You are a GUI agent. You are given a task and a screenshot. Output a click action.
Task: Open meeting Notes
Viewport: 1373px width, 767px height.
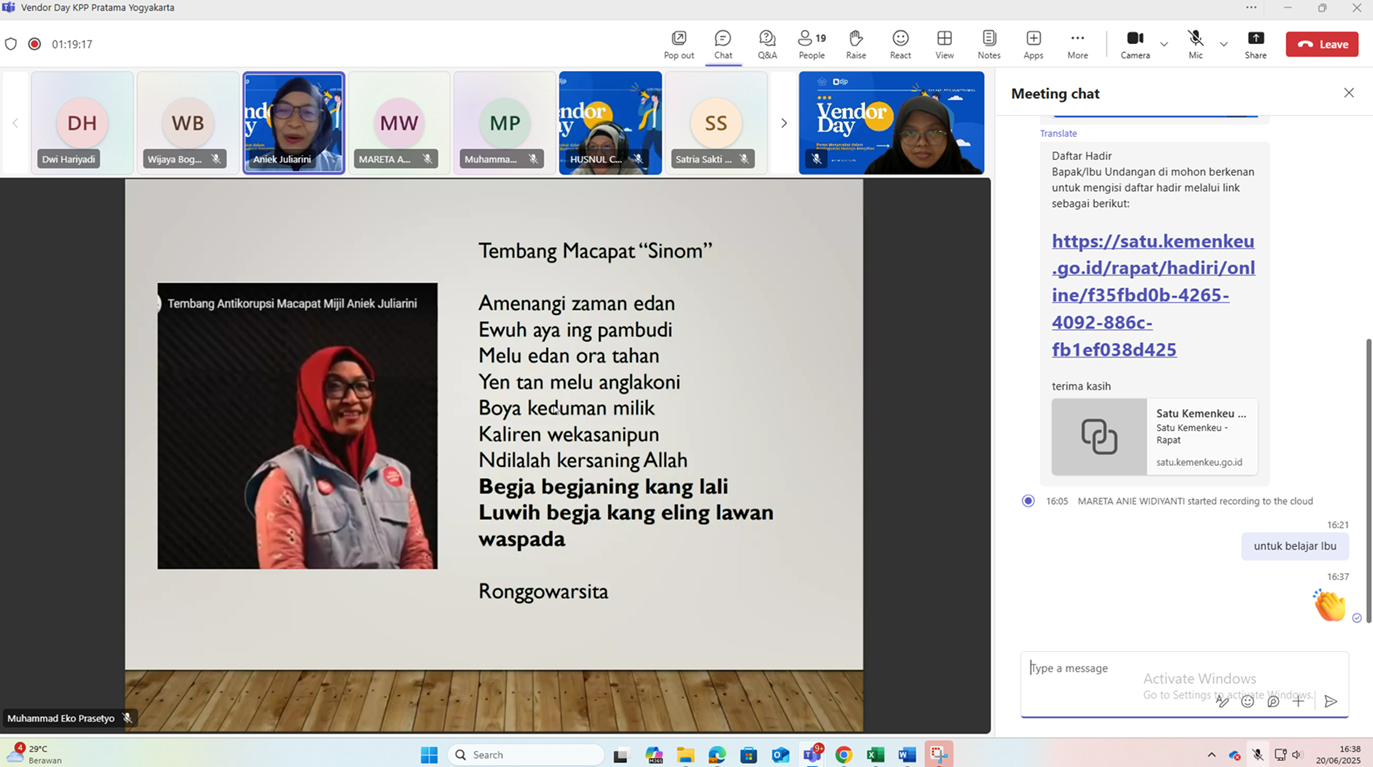pos(988,43)
